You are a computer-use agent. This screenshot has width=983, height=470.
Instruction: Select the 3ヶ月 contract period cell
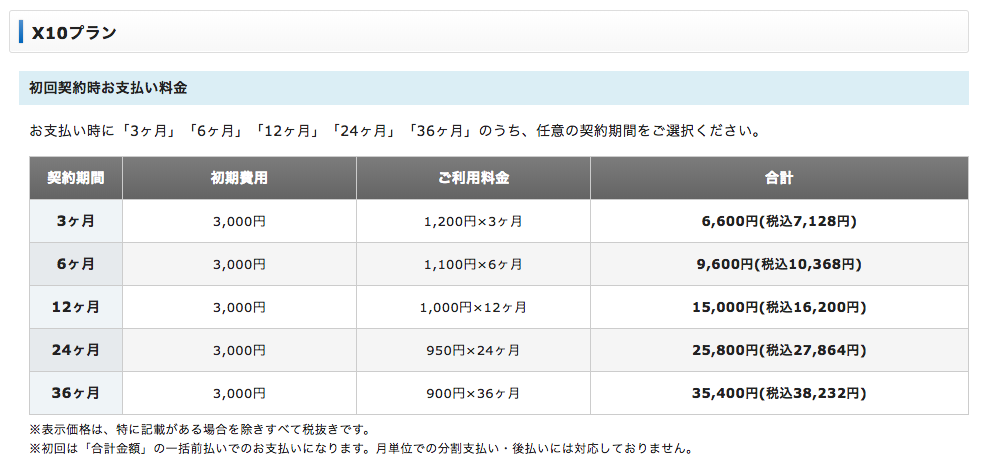coord(76,221)
